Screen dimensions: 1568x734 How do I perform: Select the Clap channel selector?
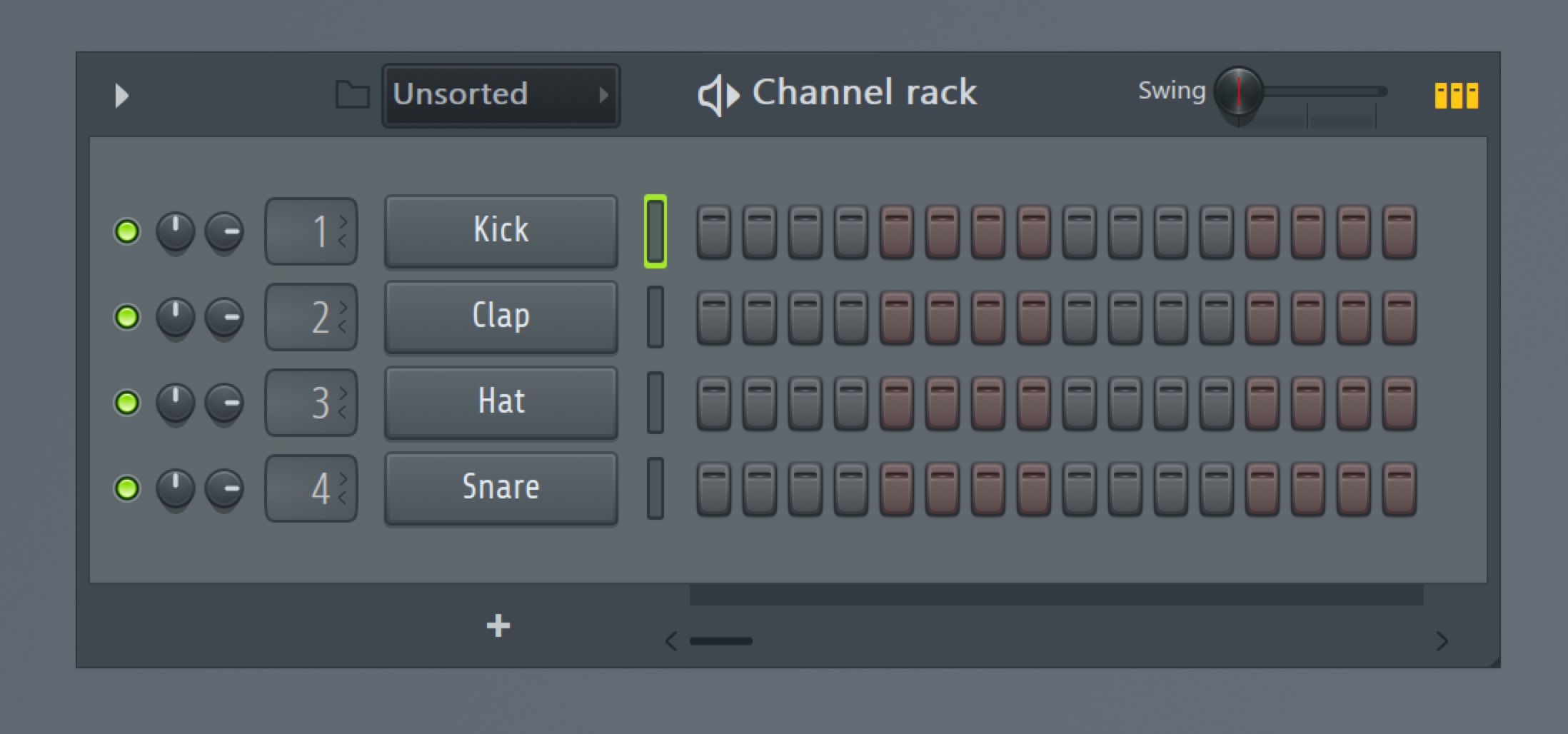[655, 317]
